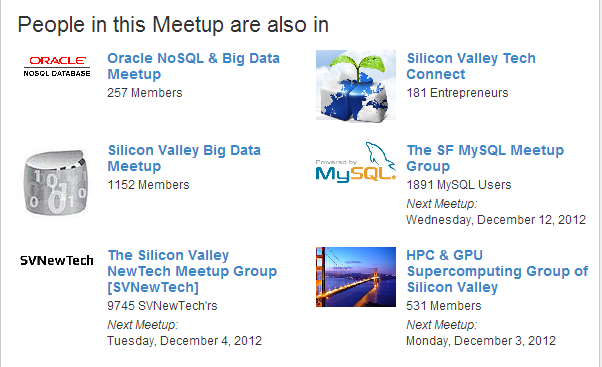
Task: Click the SVNewTech text logo
Action: (57, 261)
